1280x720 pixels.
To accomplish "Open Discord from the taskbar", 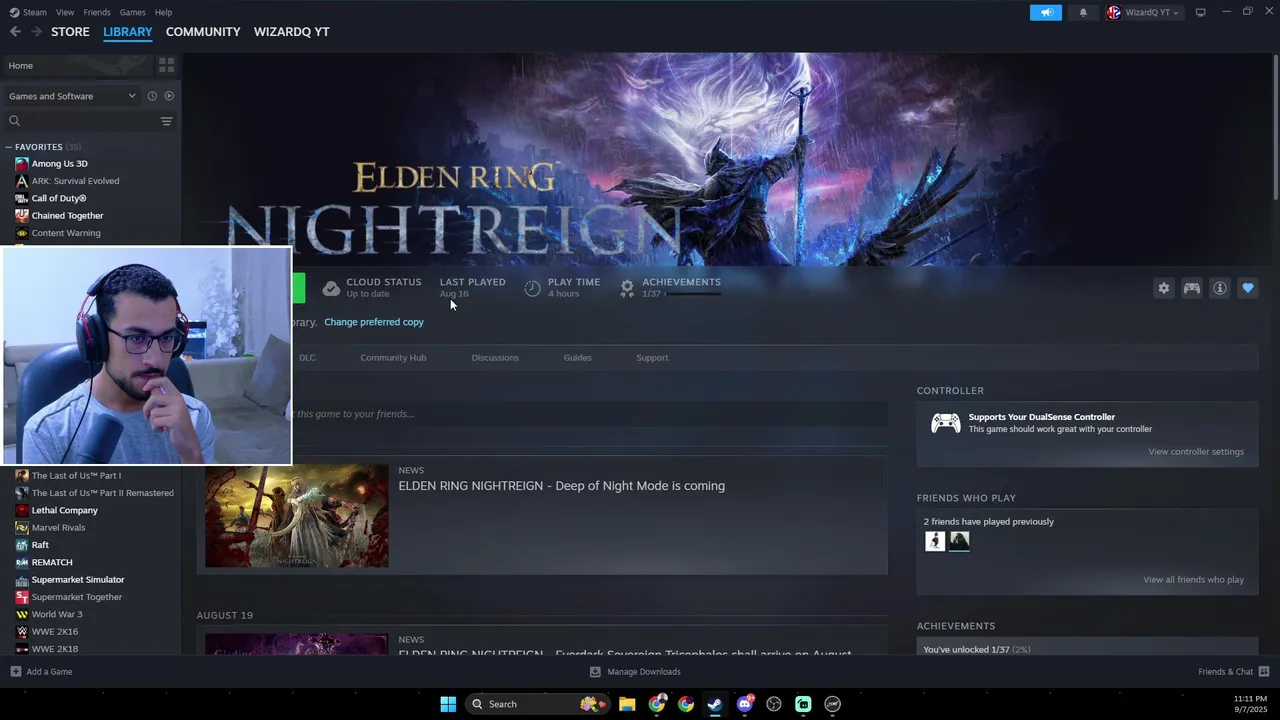I will tap(745, 704).
